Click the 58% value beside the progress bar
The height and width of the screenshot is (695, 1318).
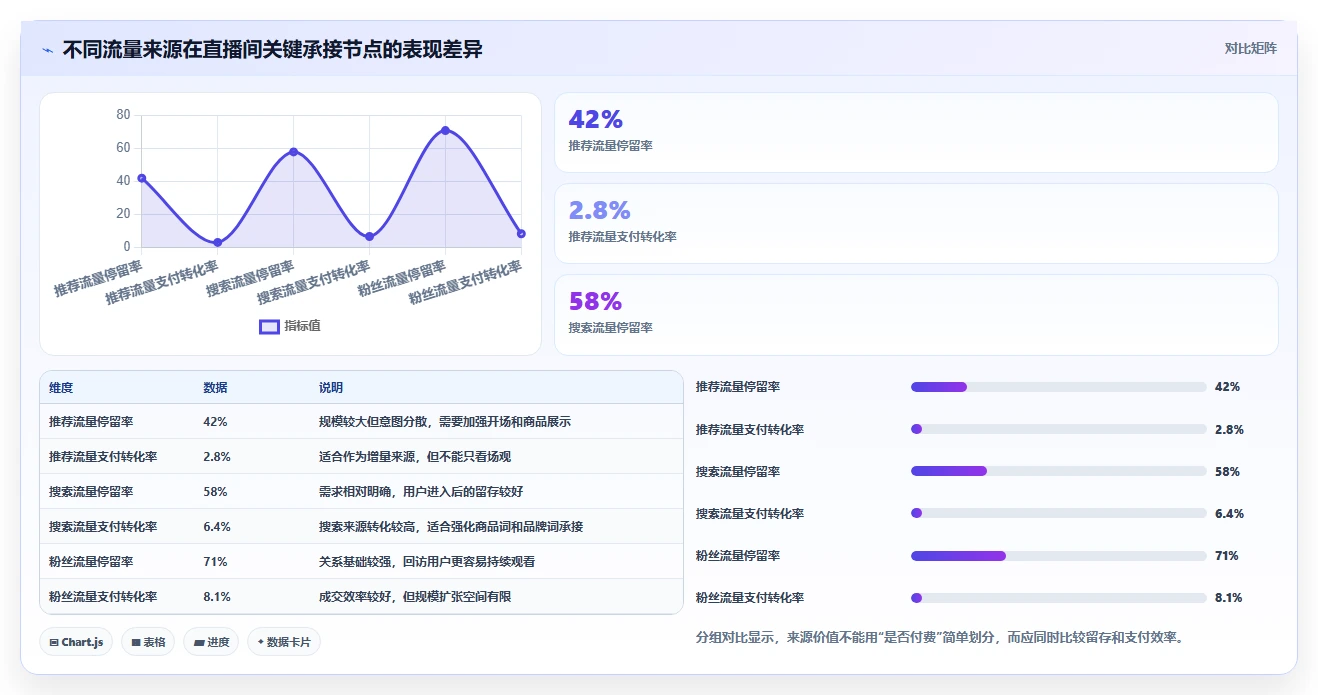point(1227,471)
